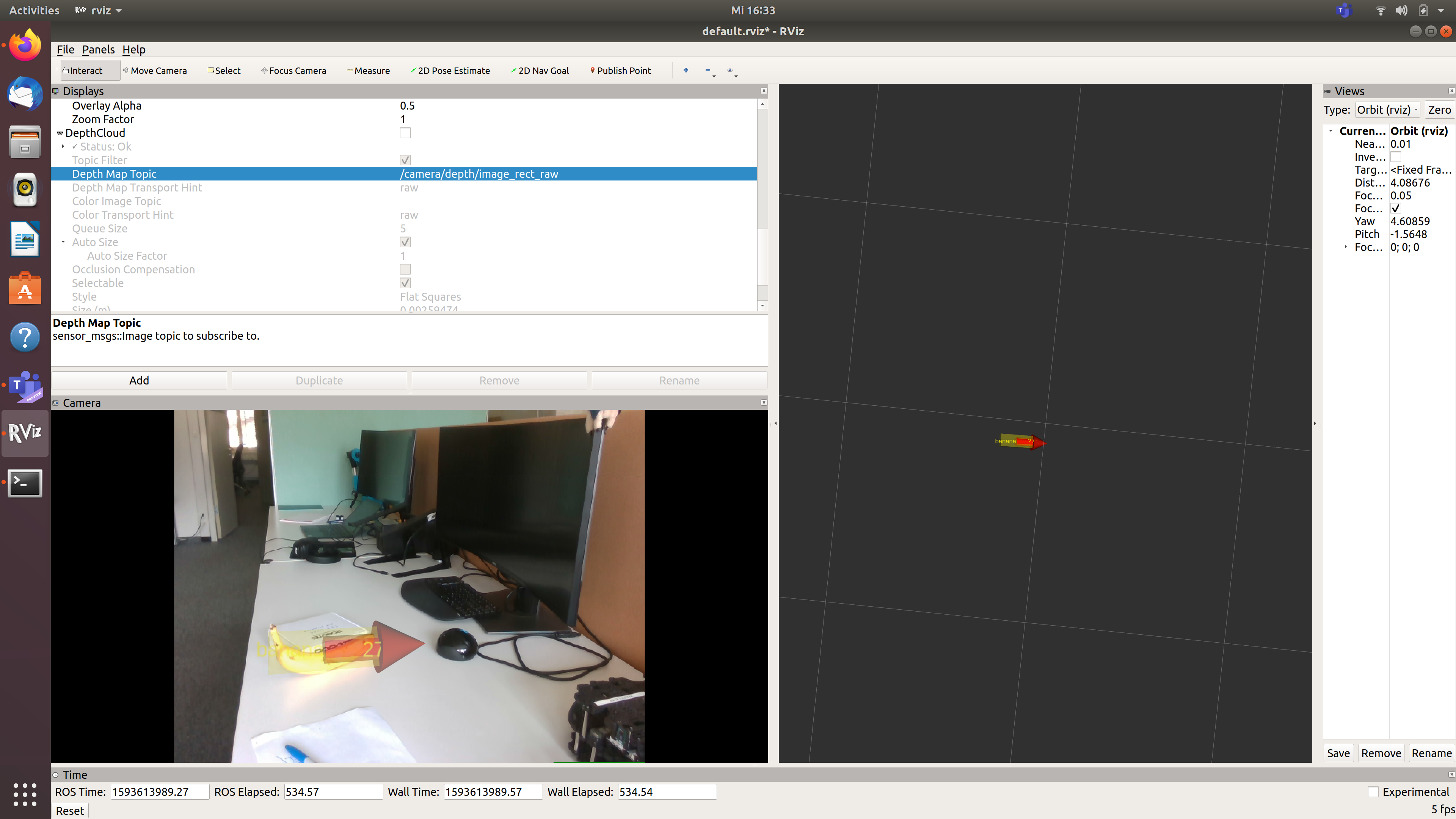The height and width of the screenshot is (819, 1456).
Task: Use the Select tool in the toolbar
Action: tap(224, 70)
